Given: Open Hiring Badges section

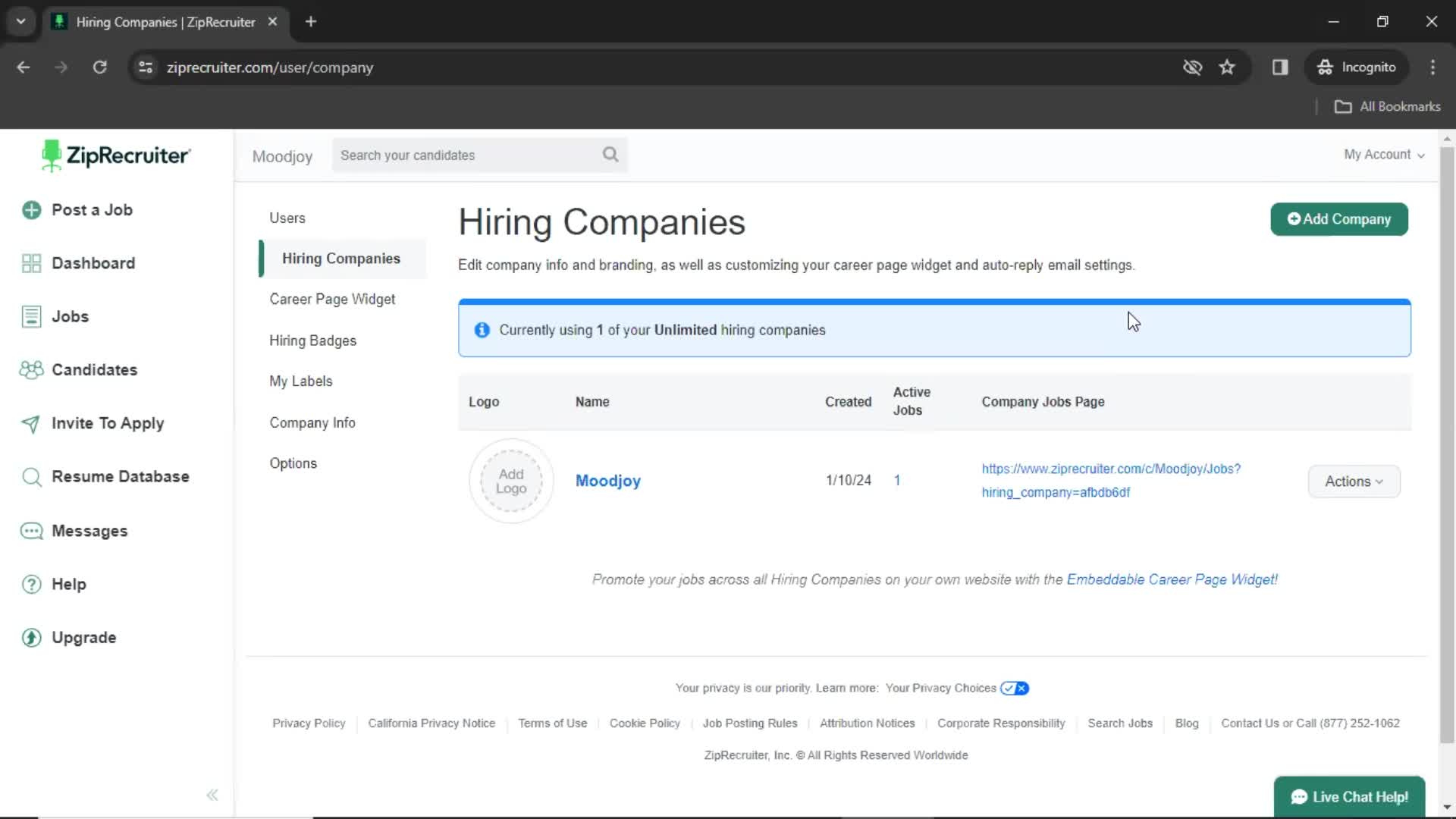Looking at the screenshot, I should point(312,341).
